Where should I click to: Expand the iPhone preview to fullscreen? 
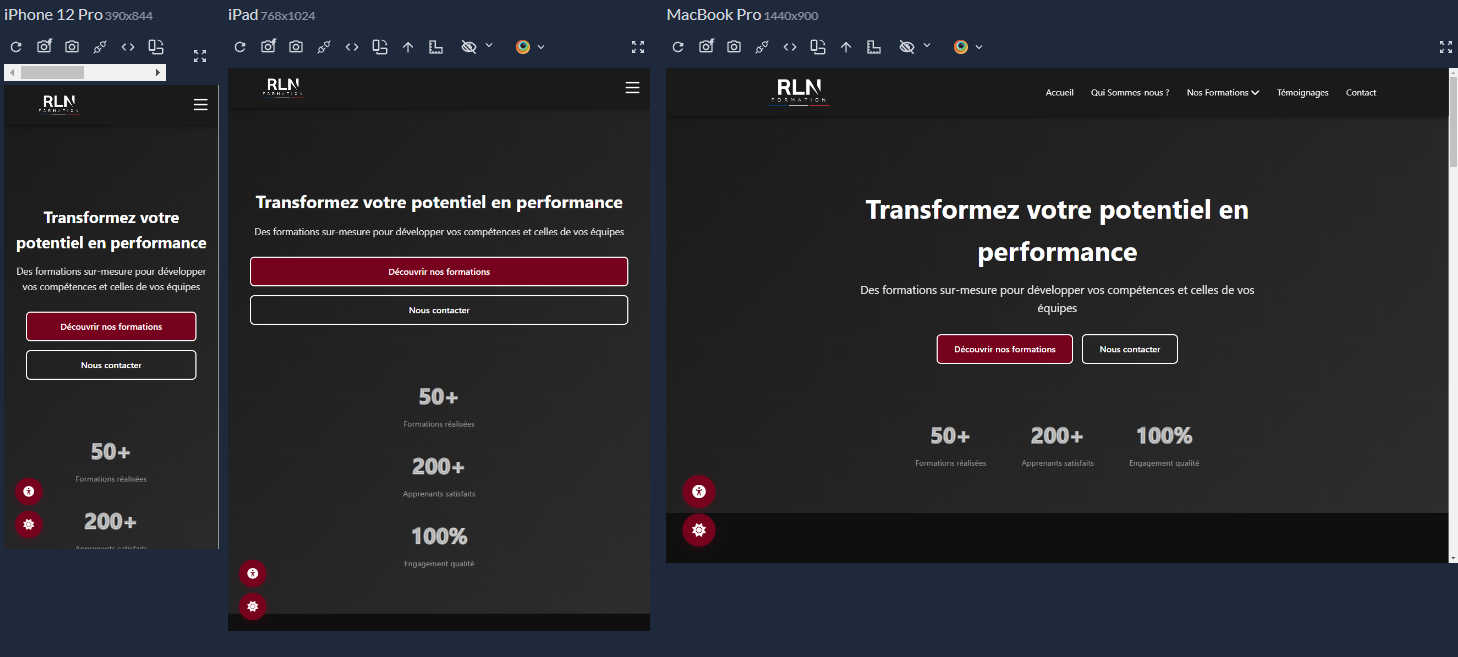pyautogui.click(x=200, y=56)
